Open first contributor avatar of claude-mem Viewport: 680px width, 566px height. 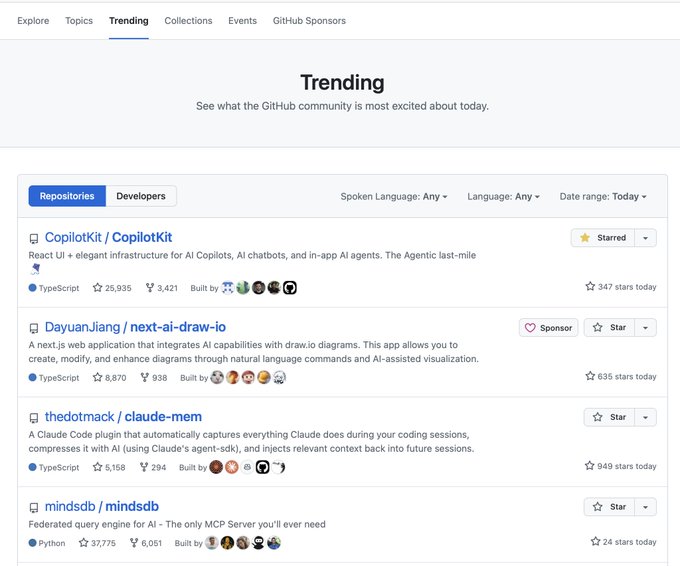(x=216, y=467)
